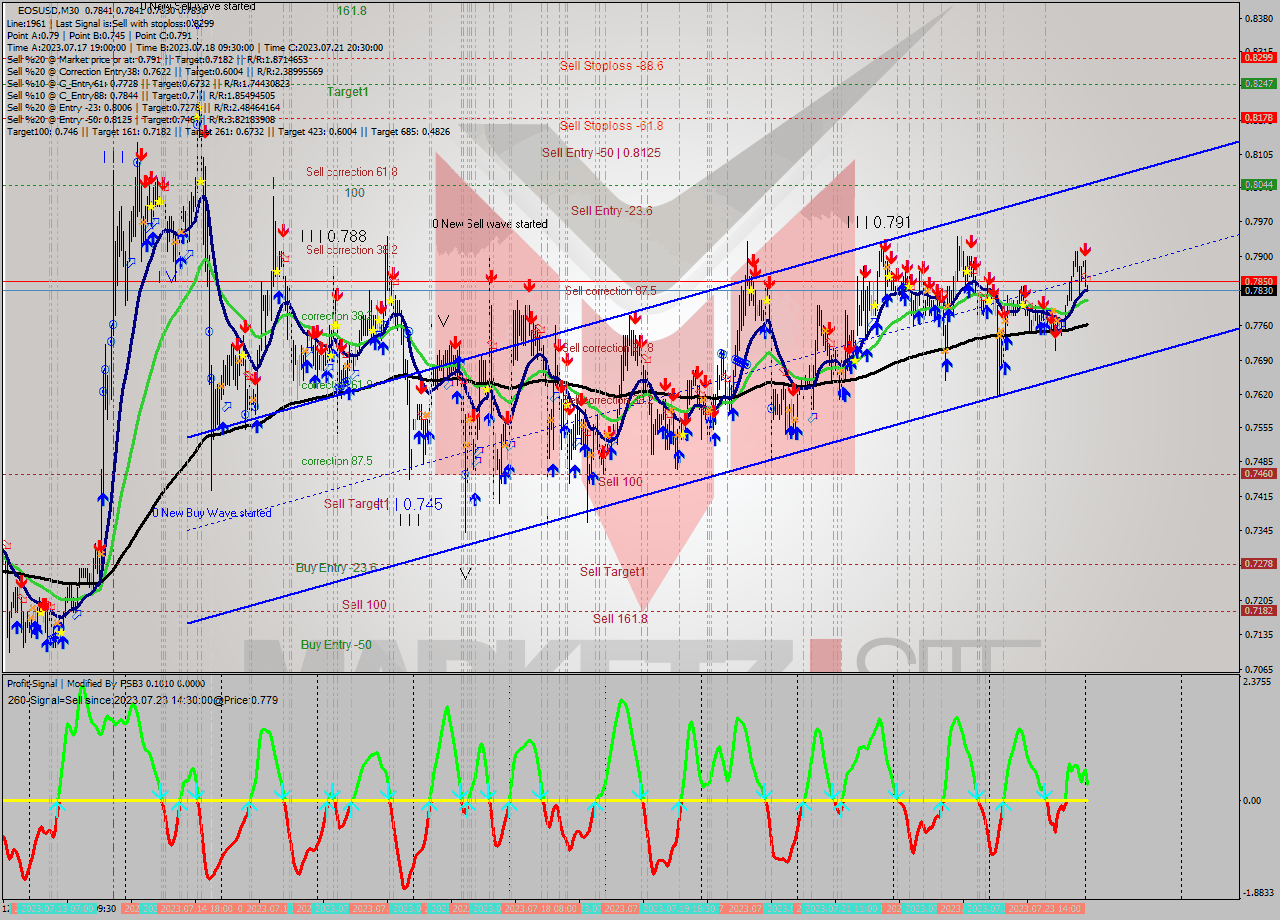This screenshot has height=920, width=1280.
Task: Click the 'Sell correction 87.5' label
Action: pos(610,291)
